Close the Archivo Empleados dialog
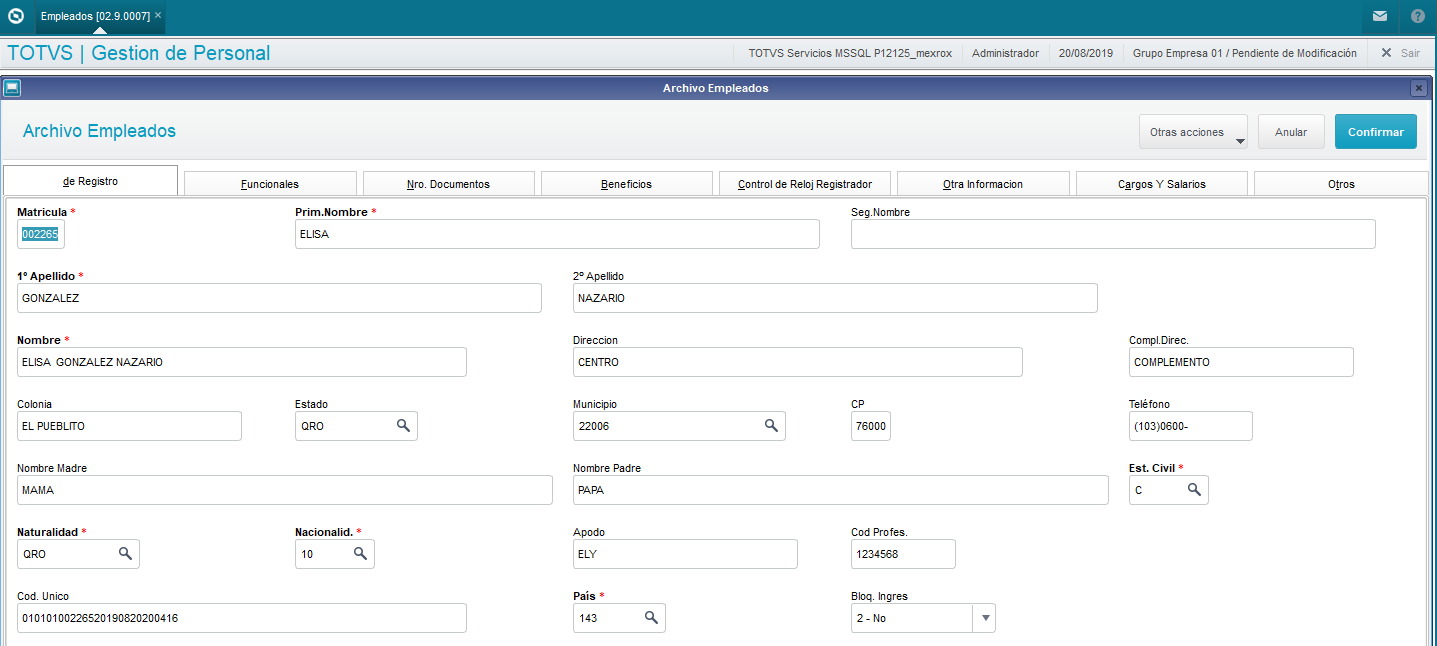Viewport: 1437px width, 646px height. coord(1418,88)
